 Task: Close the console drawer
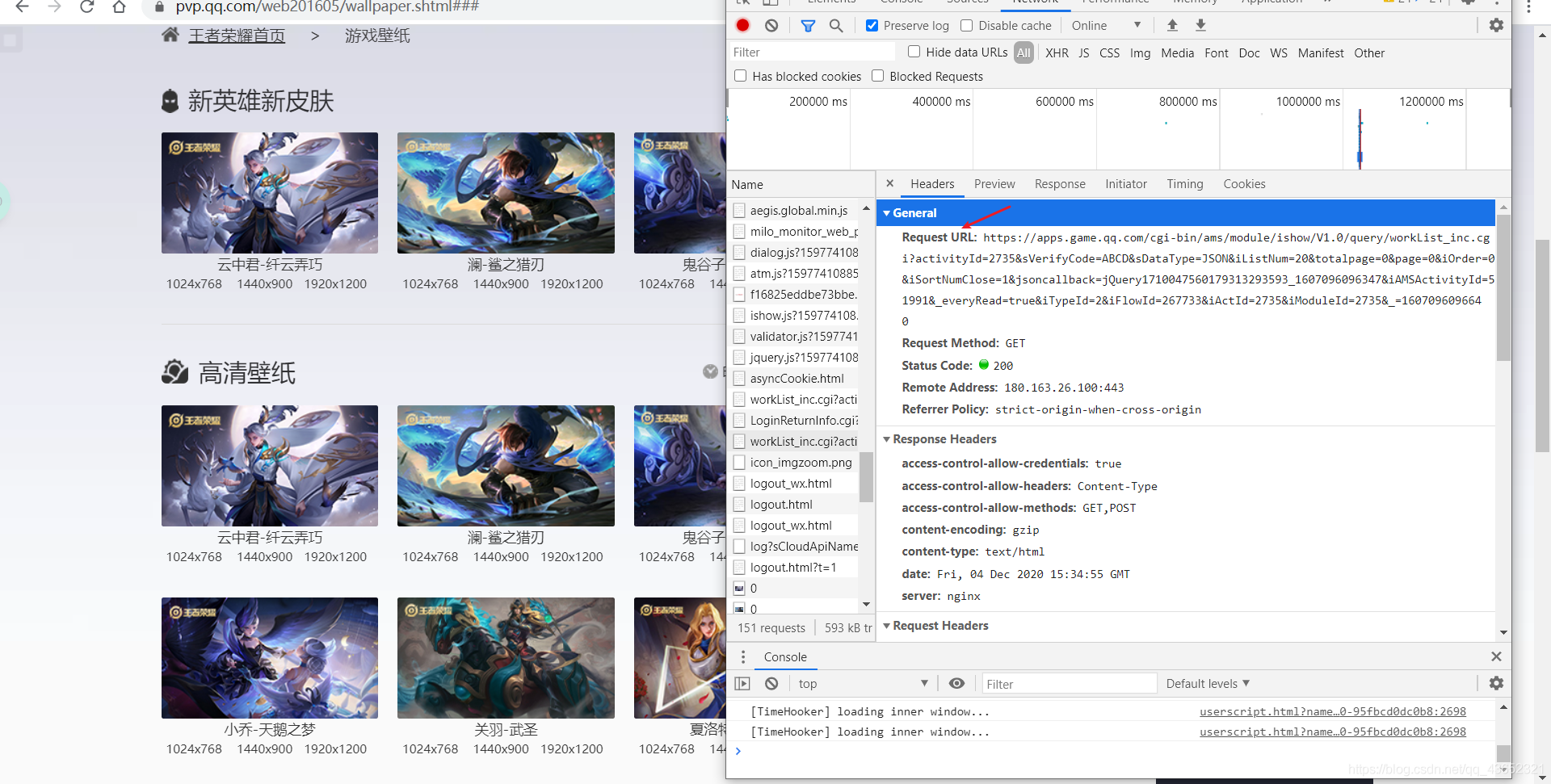[x=1496, y=657]
